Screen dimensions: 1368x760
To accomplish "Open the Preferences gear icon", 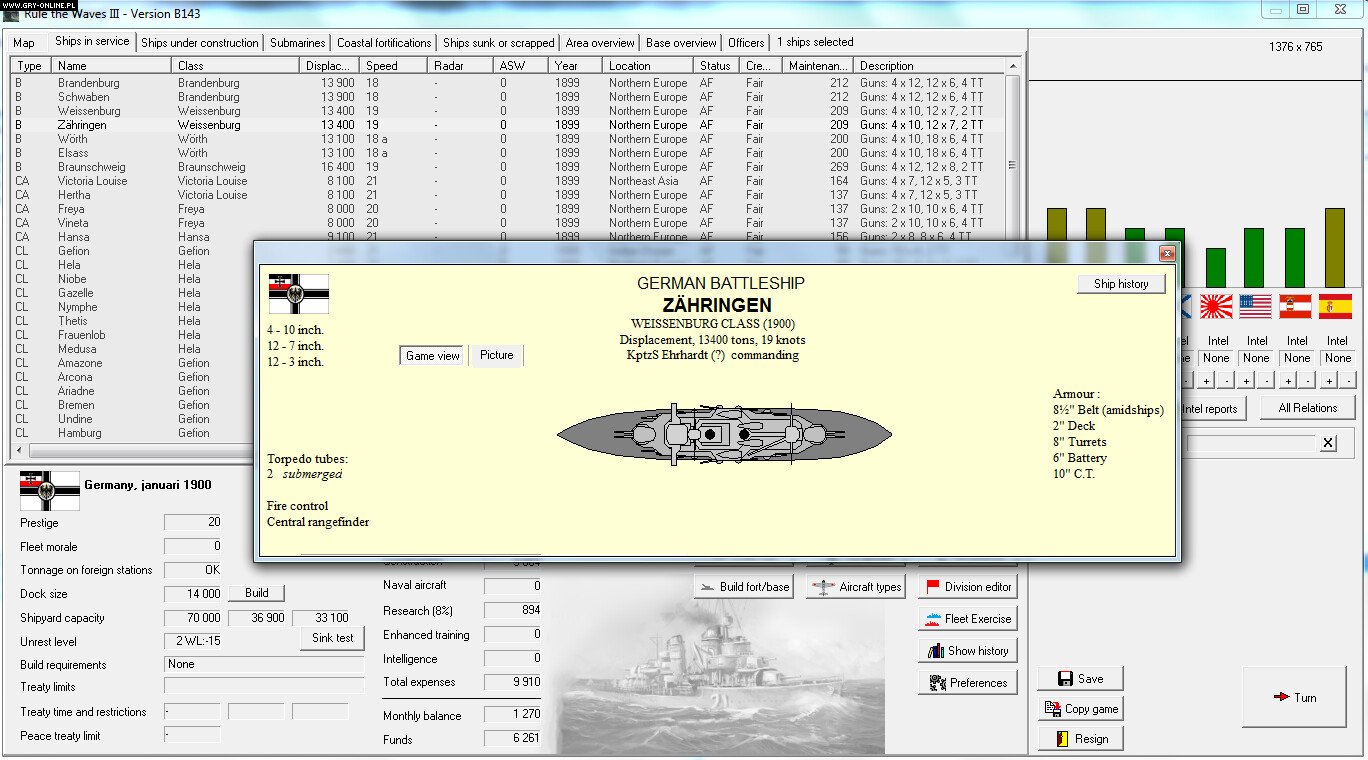I will click(x=967, y=682).
